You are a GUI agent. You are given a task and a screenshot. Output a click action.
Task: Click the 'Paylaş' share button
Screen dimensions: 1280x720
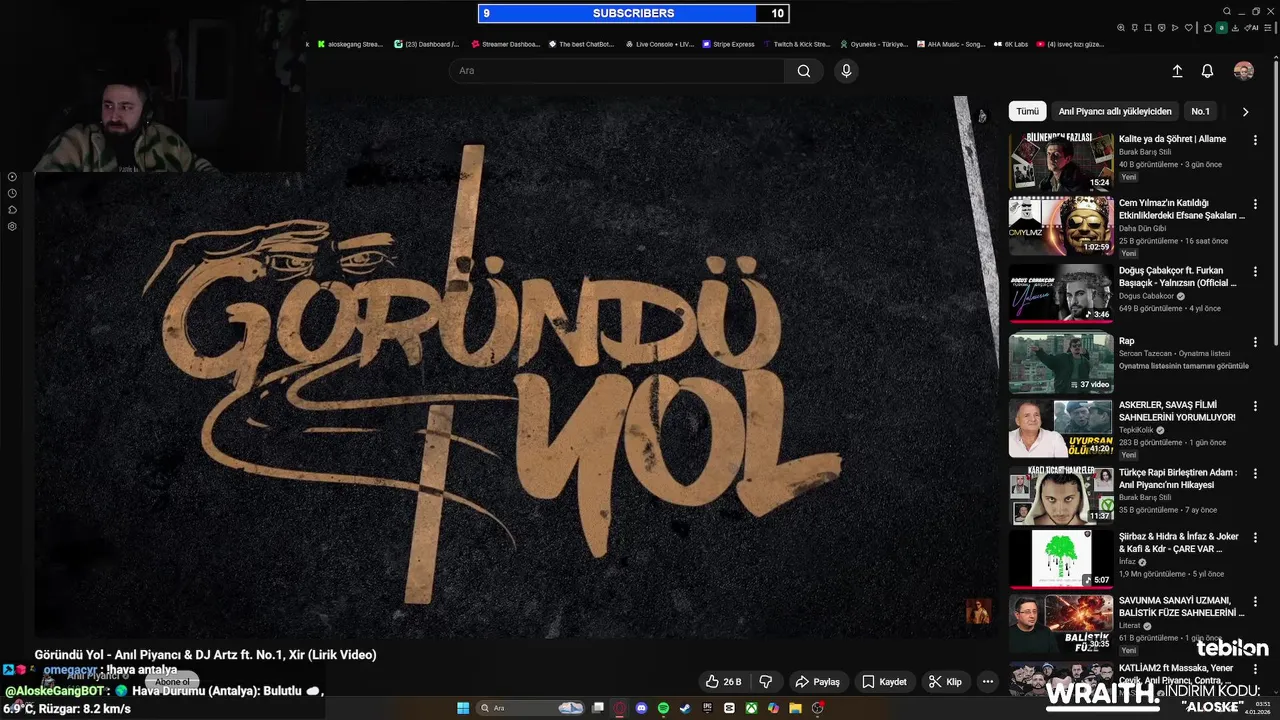(x=818, y=682)
